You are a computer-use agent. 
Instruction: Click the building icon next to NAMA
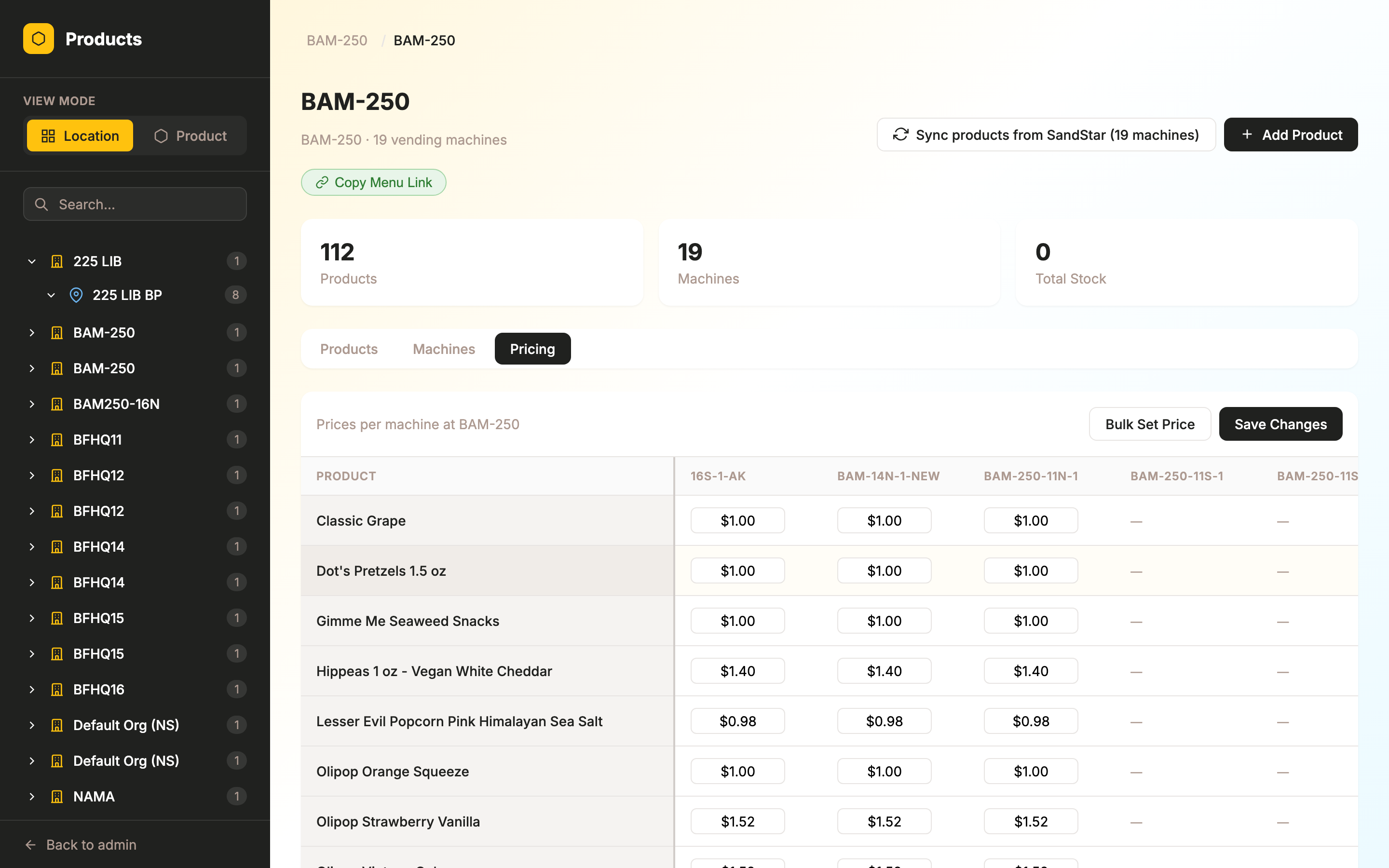click(x=56, y=796)
